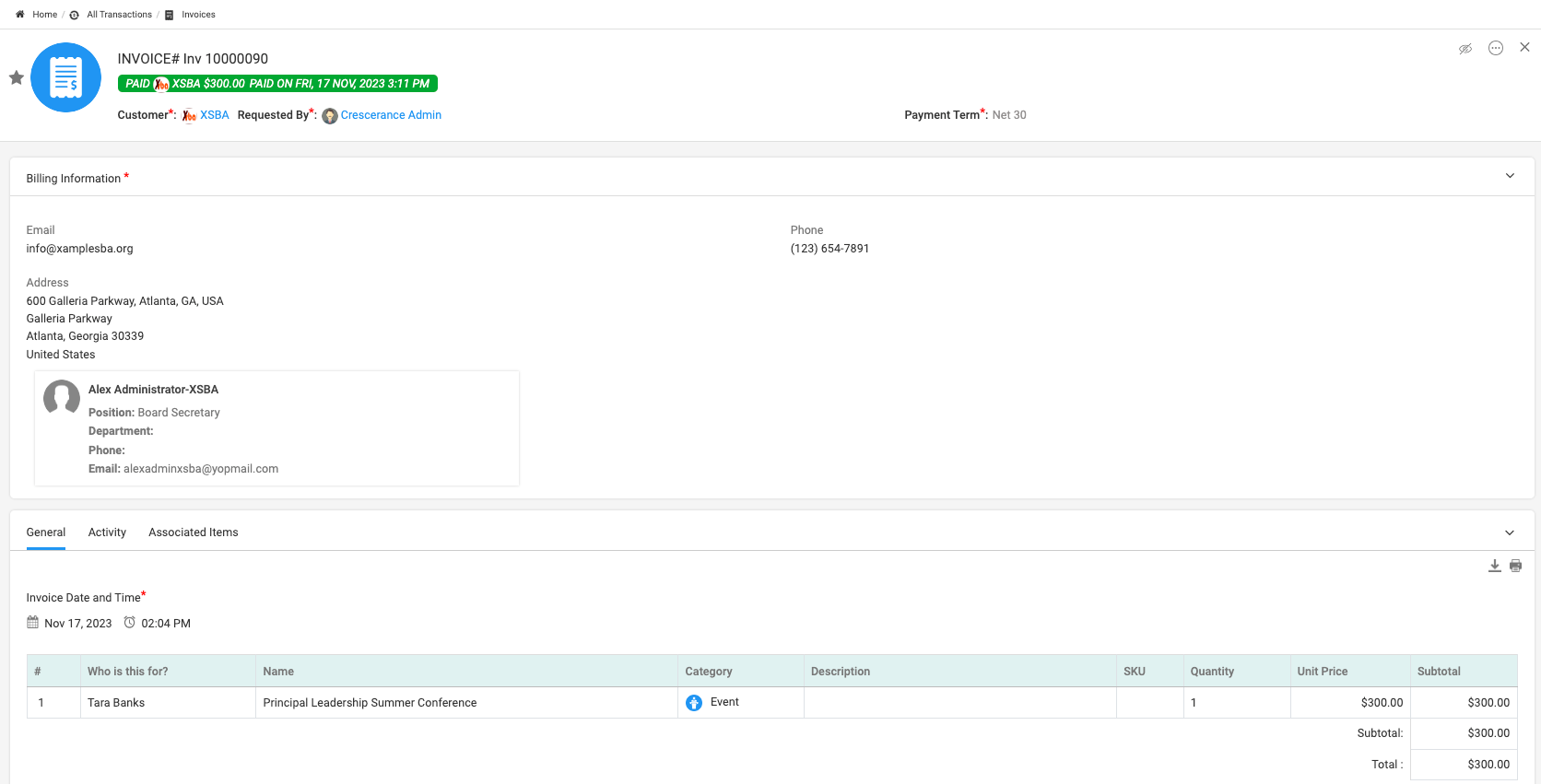Screen dimensions: 1541x784
Task: Collapse the General tabs section
Action: coord(1510,532)
